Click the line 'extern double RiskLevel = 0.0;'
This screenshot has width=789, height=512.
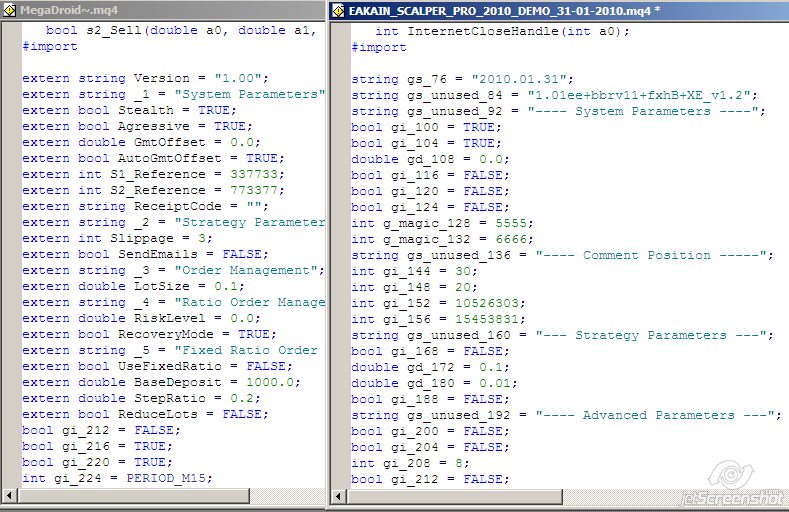pos(141,318)
